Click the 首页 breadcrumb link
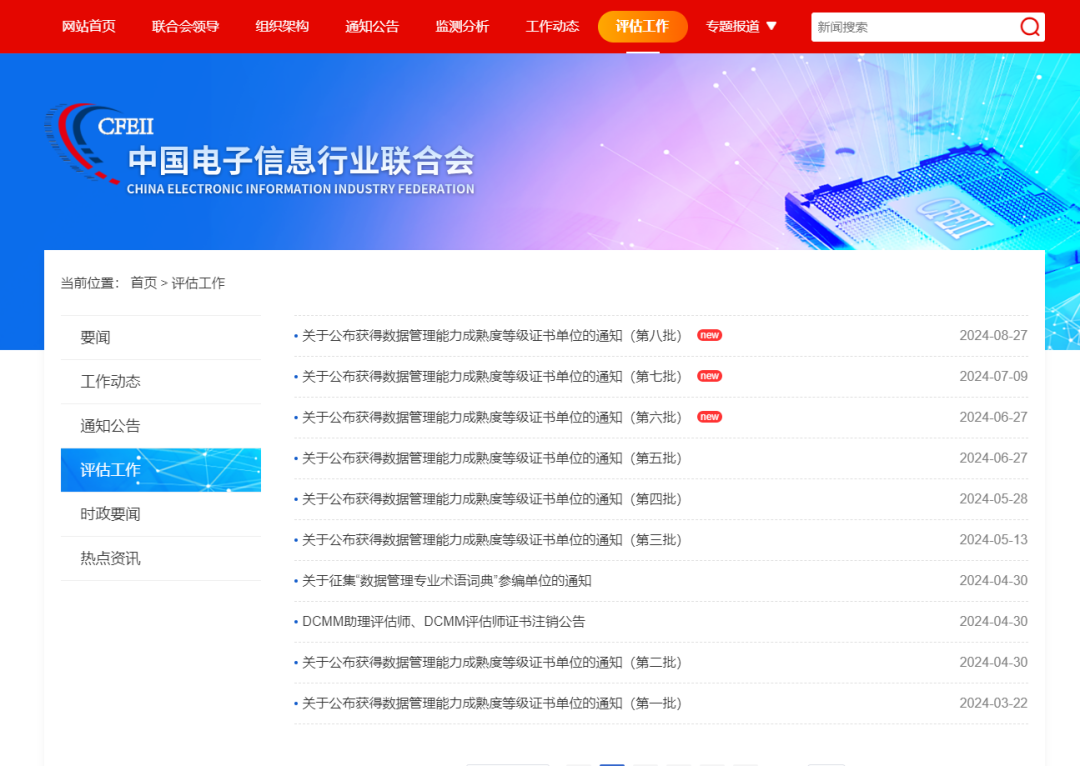Screen dimensions: 1080x766 140,283
